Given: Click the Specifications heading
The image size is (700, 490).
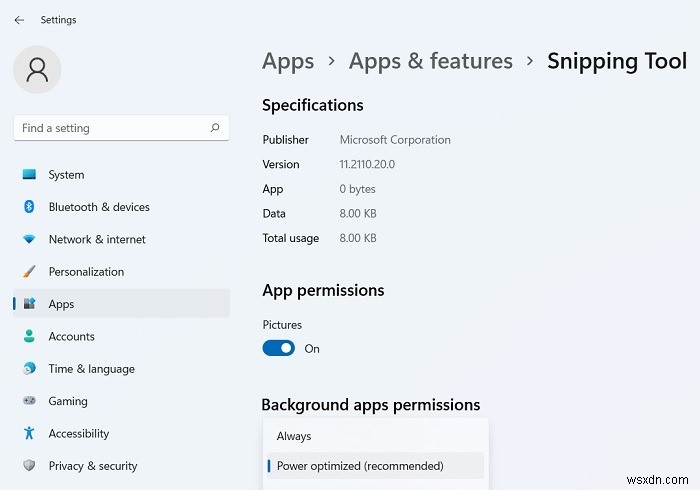Looking at the screenshot, I should click(312, 105).
